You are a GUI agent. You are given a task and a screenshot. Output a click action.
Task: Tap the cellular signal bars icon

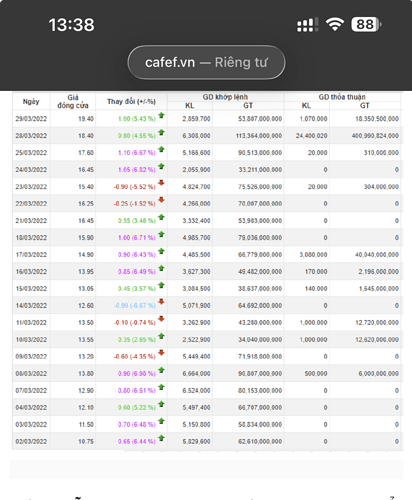[307, 25]
